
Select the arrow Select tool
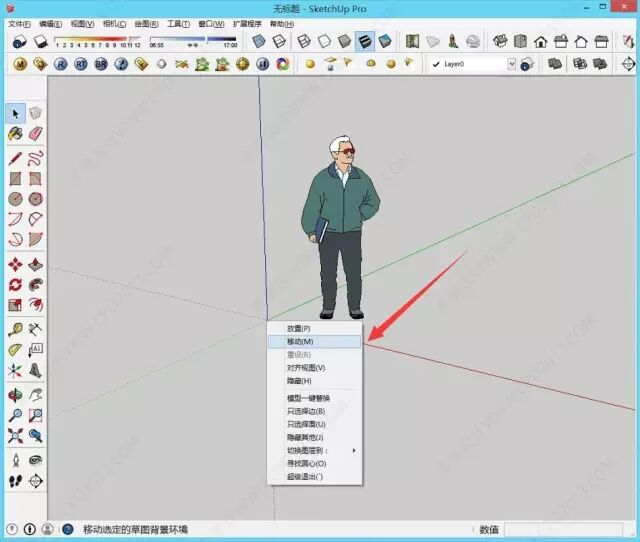[x=16, y=113]
